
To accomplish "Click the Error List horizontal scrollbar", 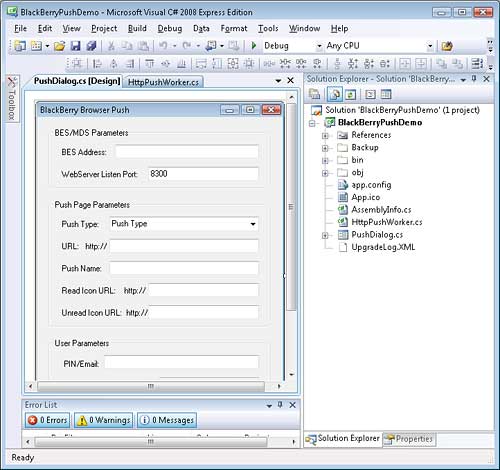I will coord(151,442).
